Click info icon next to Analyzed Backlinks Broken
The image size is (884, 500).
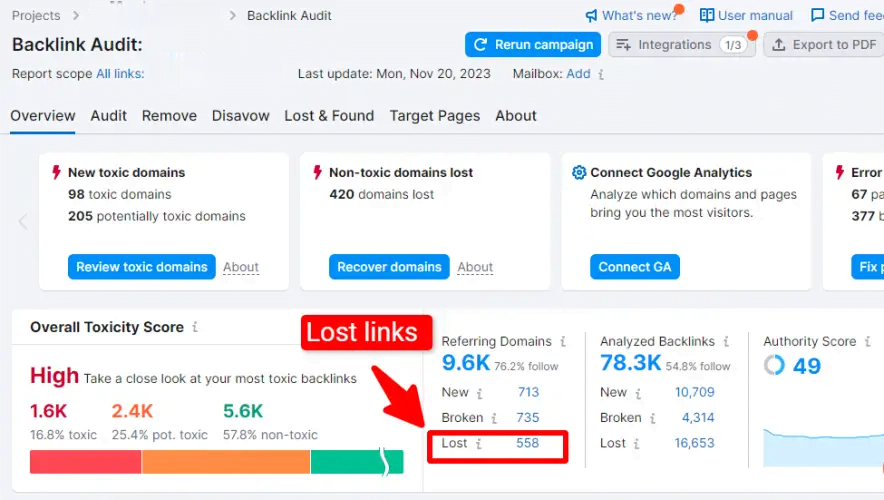point(652,418)
